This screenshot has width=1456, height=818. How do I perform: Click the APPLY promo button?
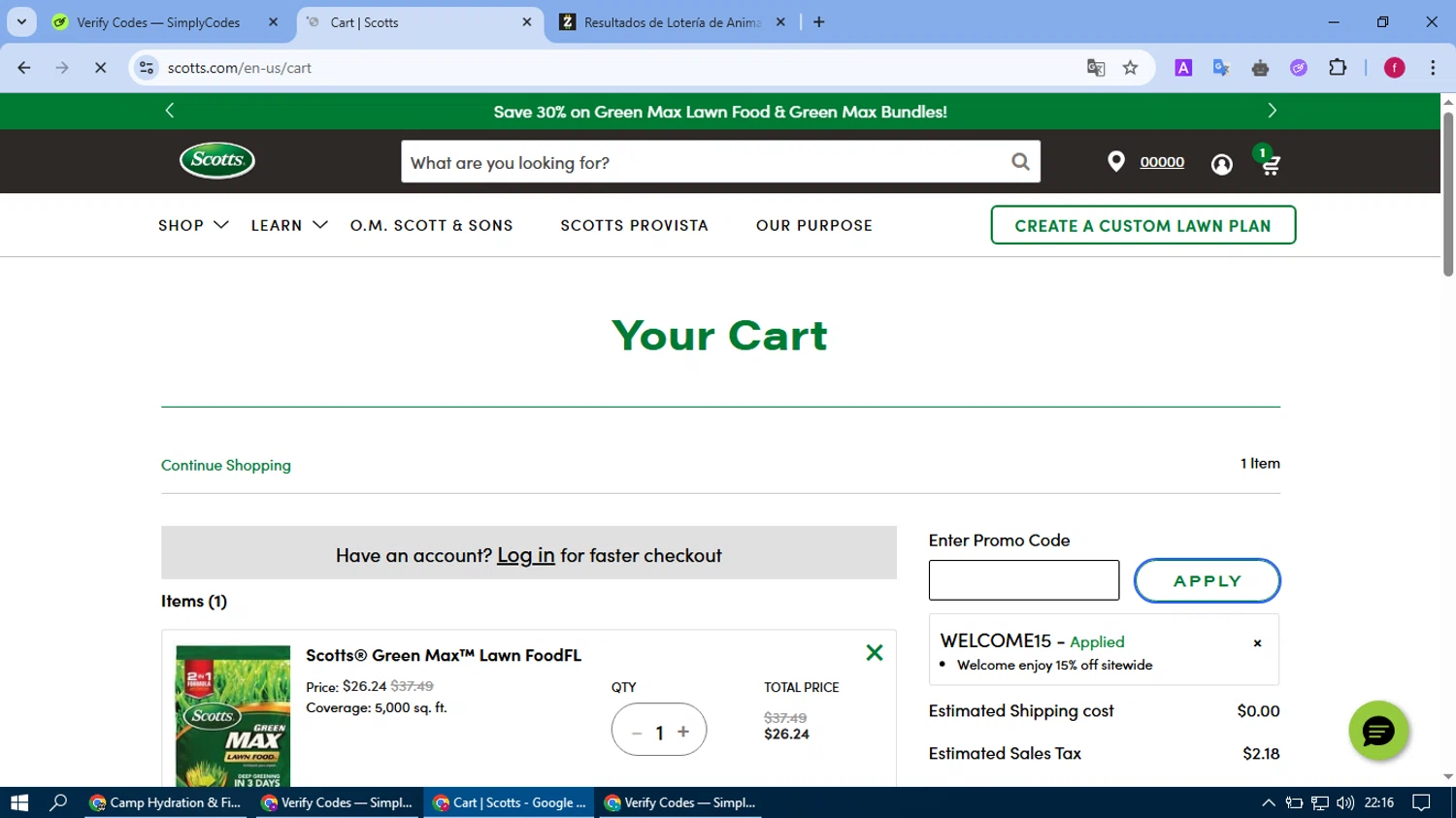[x=1208, y=581]
